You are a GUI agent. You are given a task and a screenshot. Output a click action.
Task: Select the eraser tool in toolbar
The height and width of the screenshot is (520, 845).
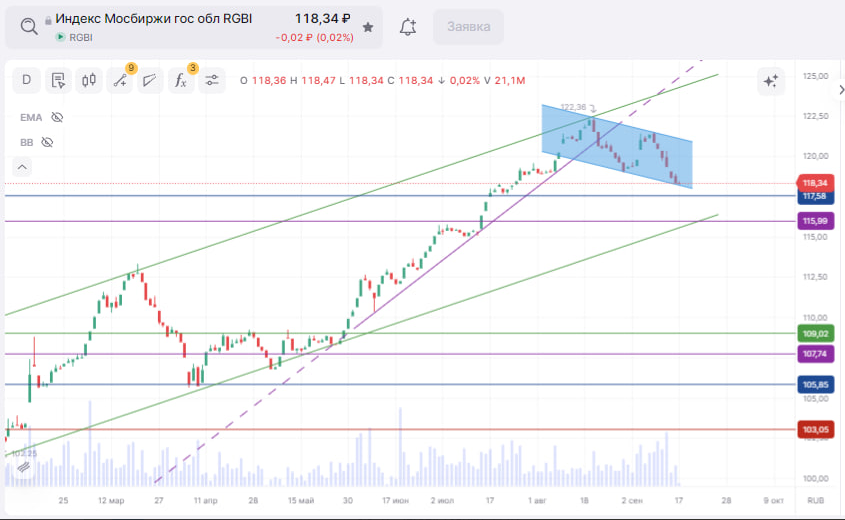[x=150, y=80]
